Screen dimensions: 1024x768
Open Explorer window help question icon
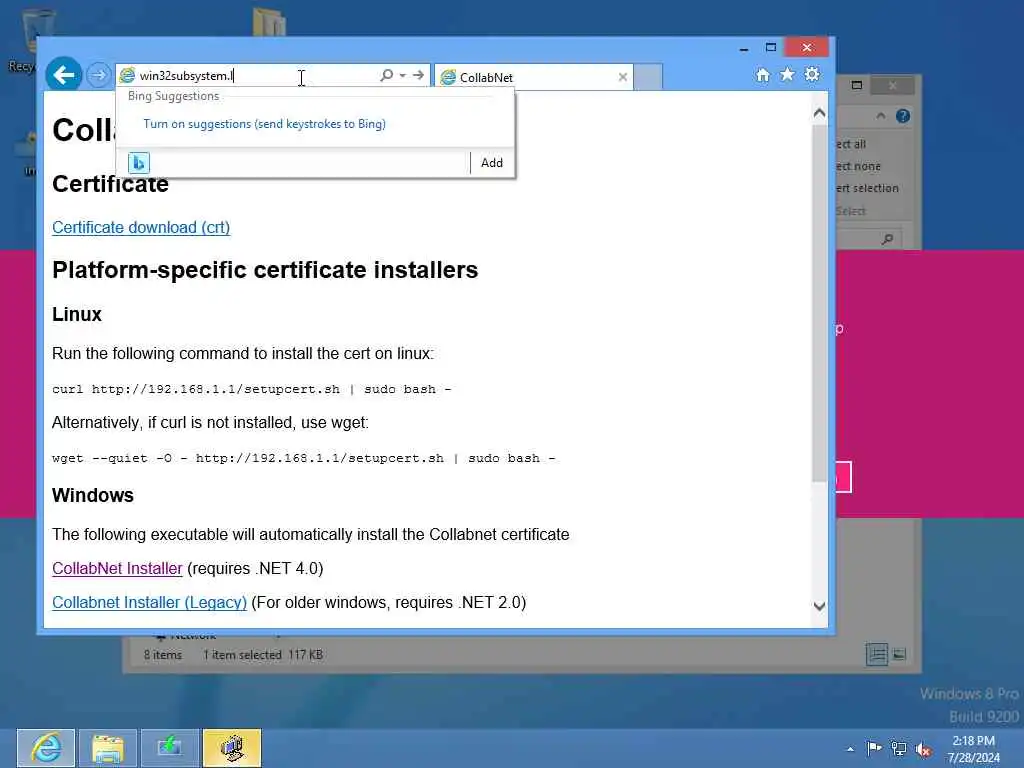point(903,116)
